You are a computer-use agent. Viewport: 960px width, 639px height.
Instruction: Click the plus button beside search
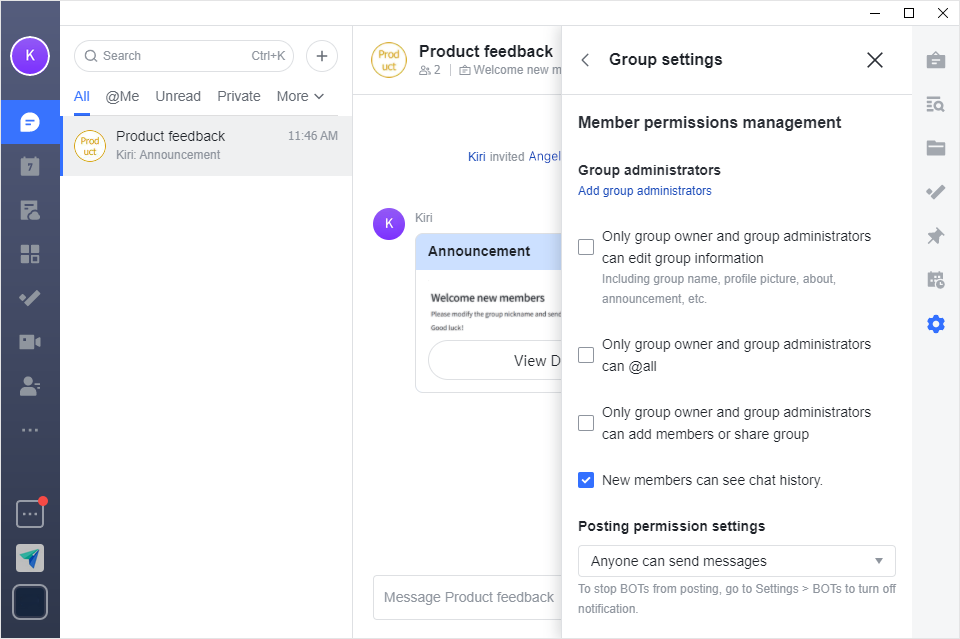322,56
